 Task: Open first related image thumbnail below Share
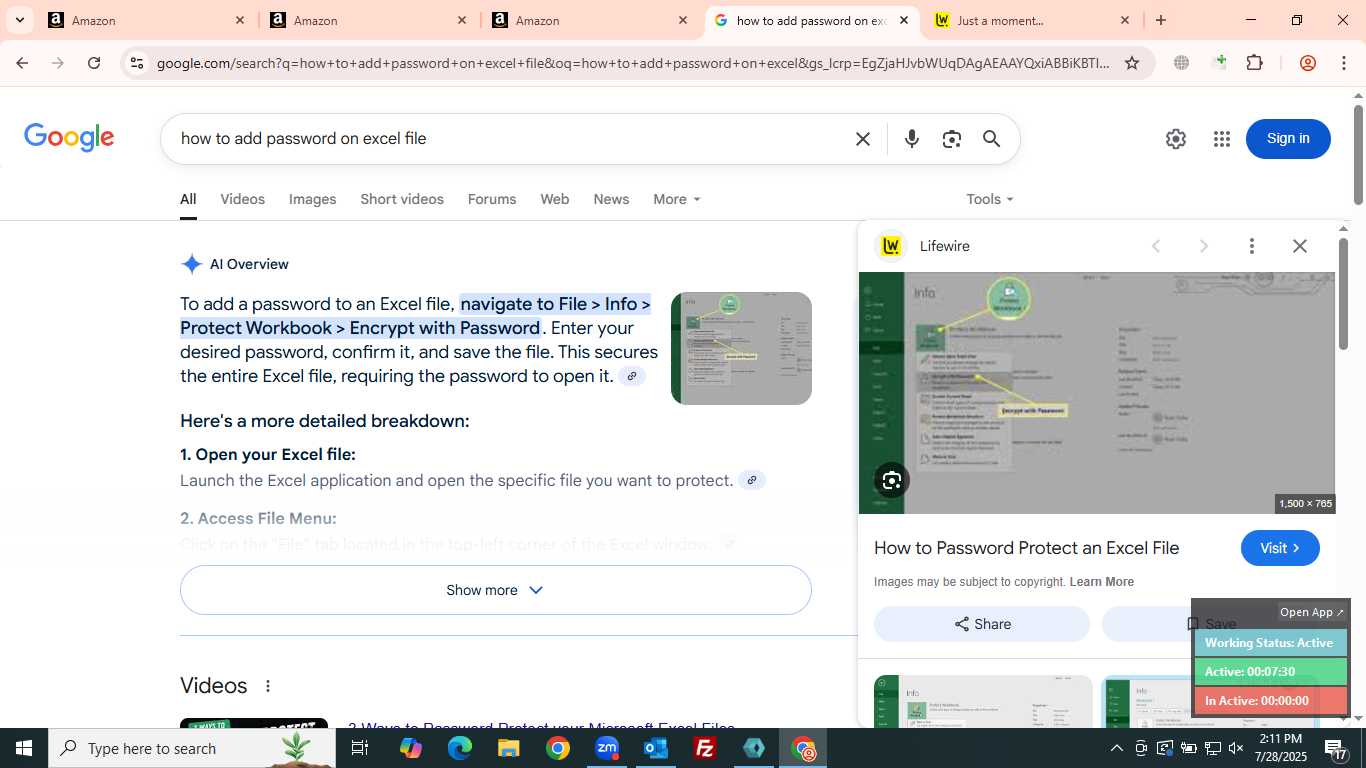pos(983,701)
